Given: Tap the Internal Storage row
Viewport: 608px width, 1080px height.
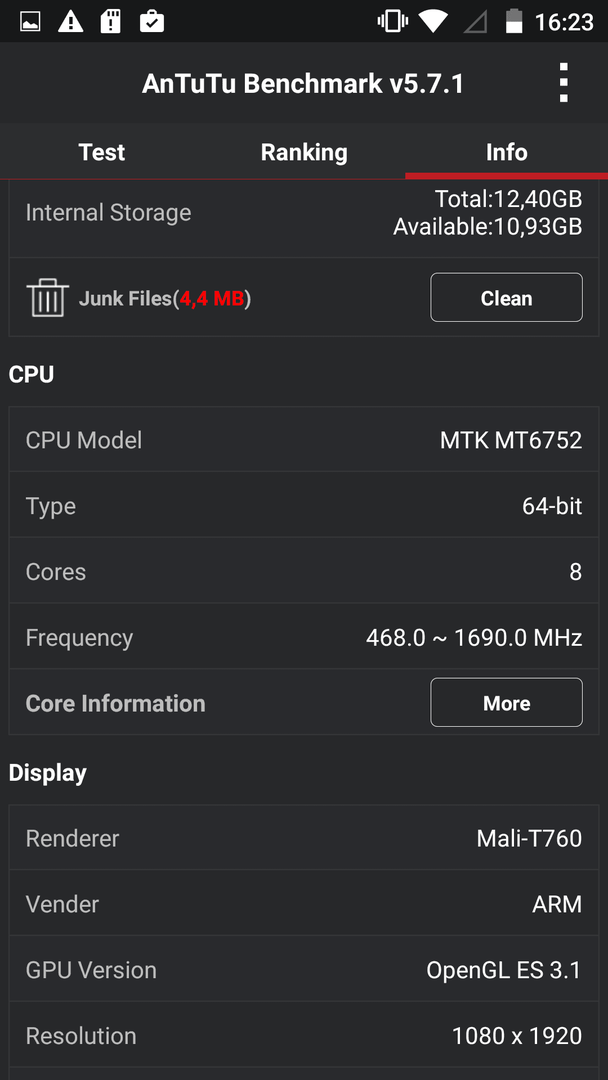Looking at the screenshot, I should click(304, 212).
